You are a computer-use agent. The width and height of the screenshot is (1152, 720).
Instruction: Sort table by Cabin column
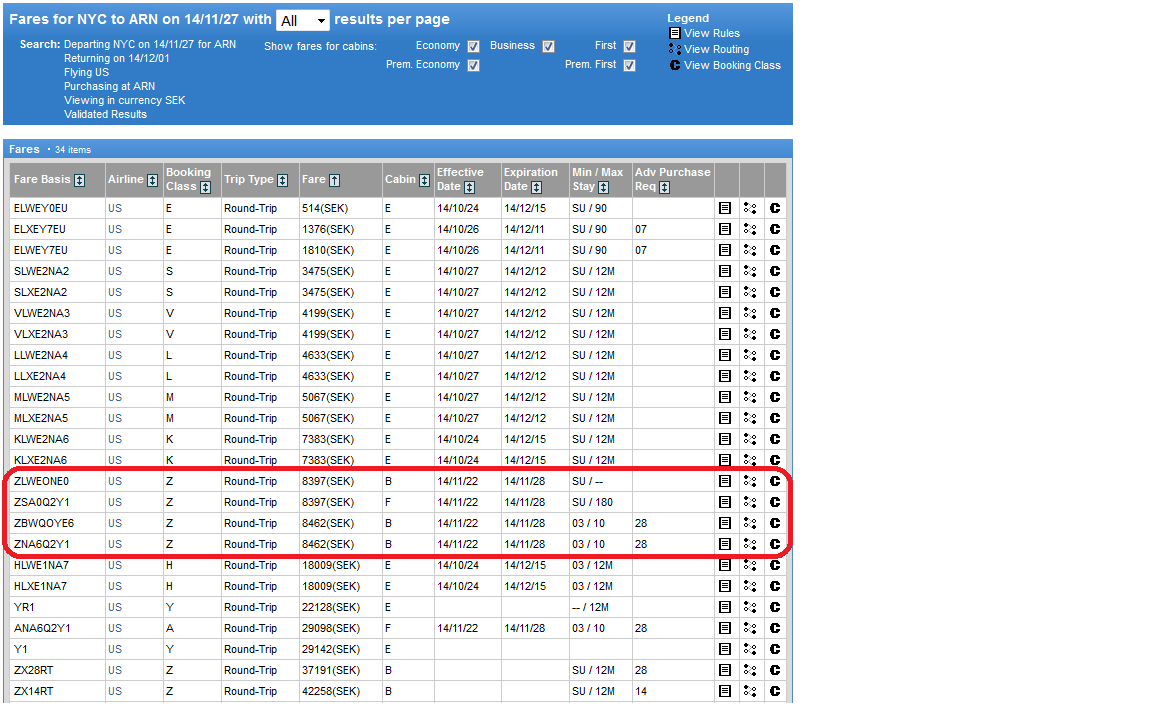(424, 181)
